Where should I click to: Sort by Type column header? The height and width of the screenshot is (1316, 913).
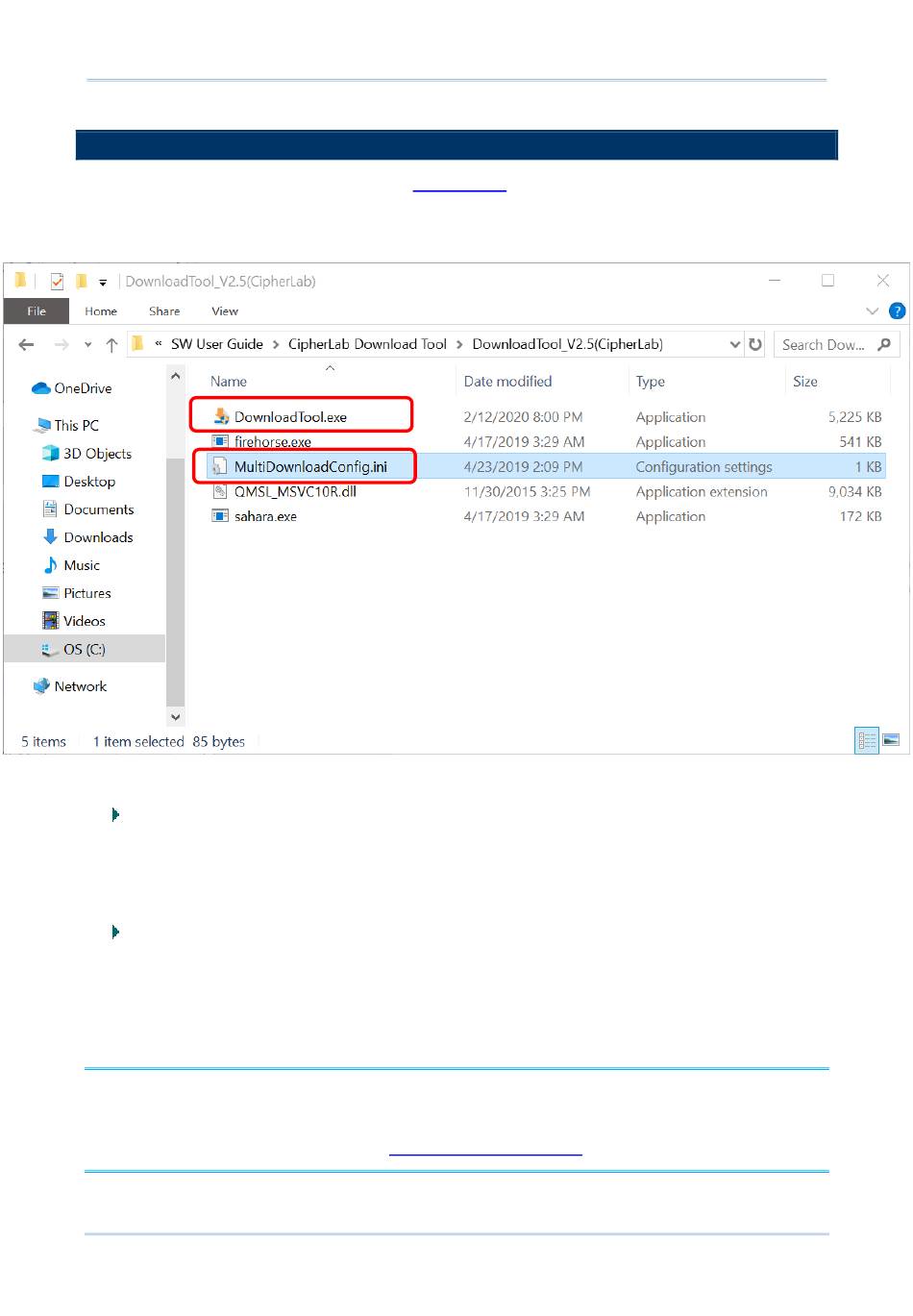coord(651,382)
